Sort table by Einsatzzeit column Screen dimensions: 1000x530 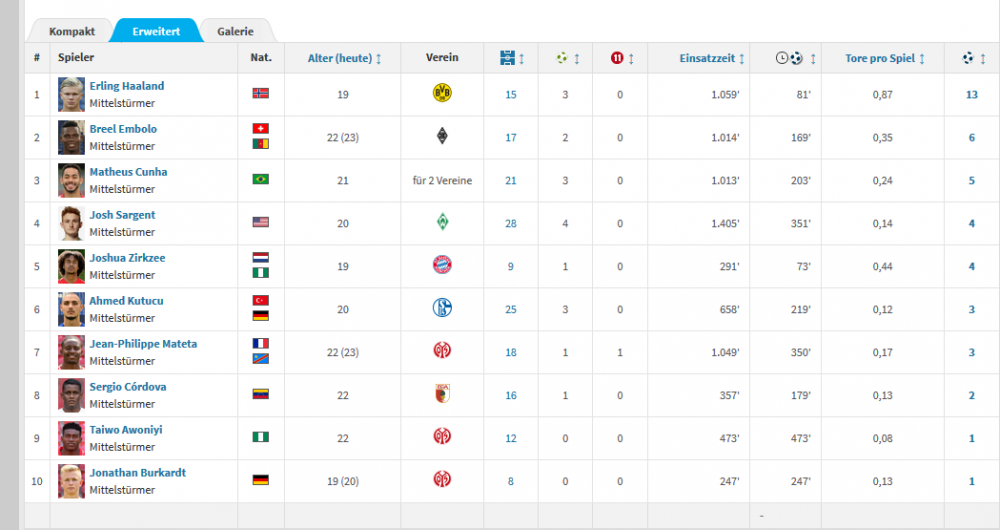pos(711,59)
